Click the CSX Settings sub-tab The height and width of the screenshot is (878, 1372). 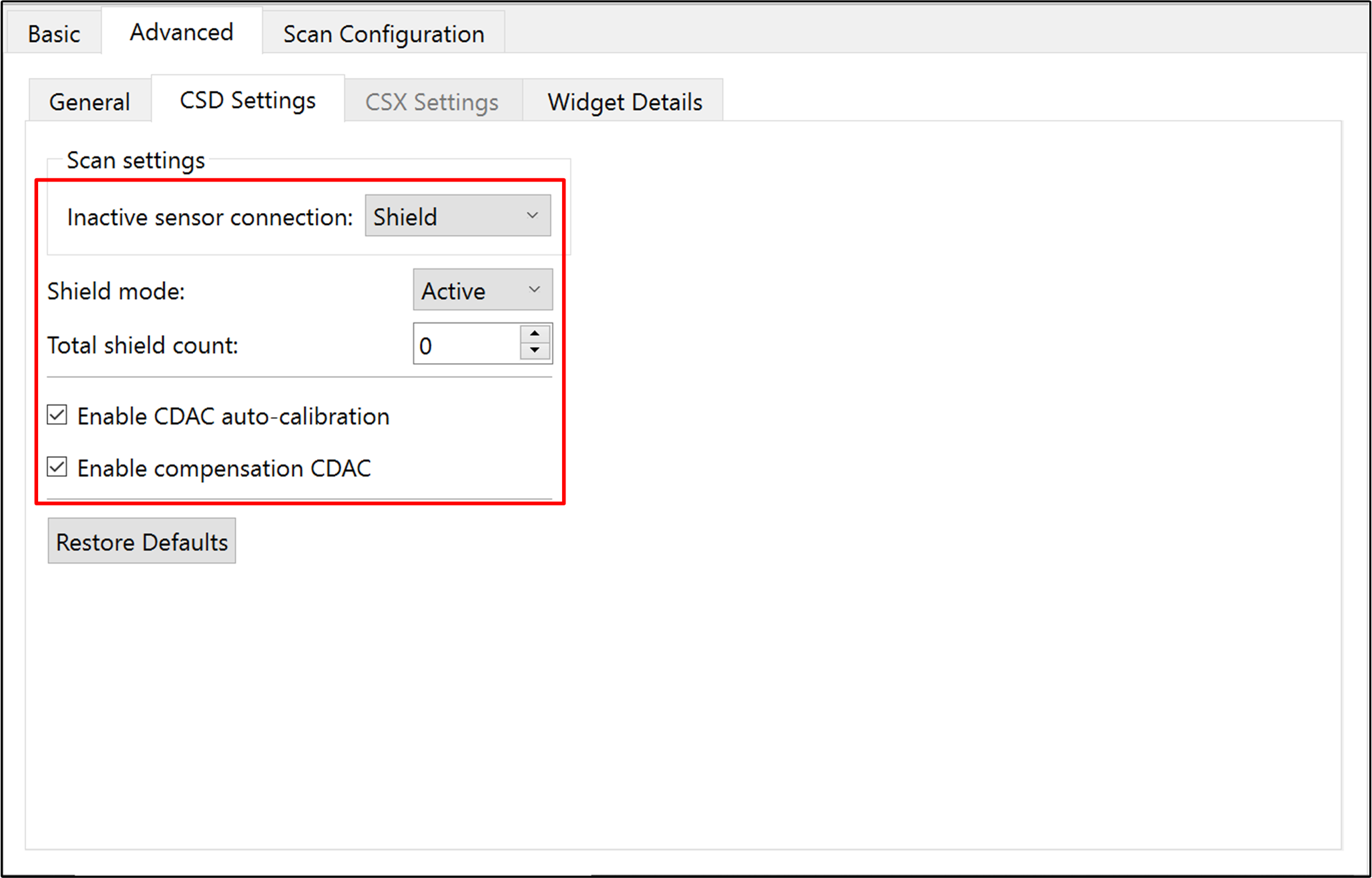432,101
